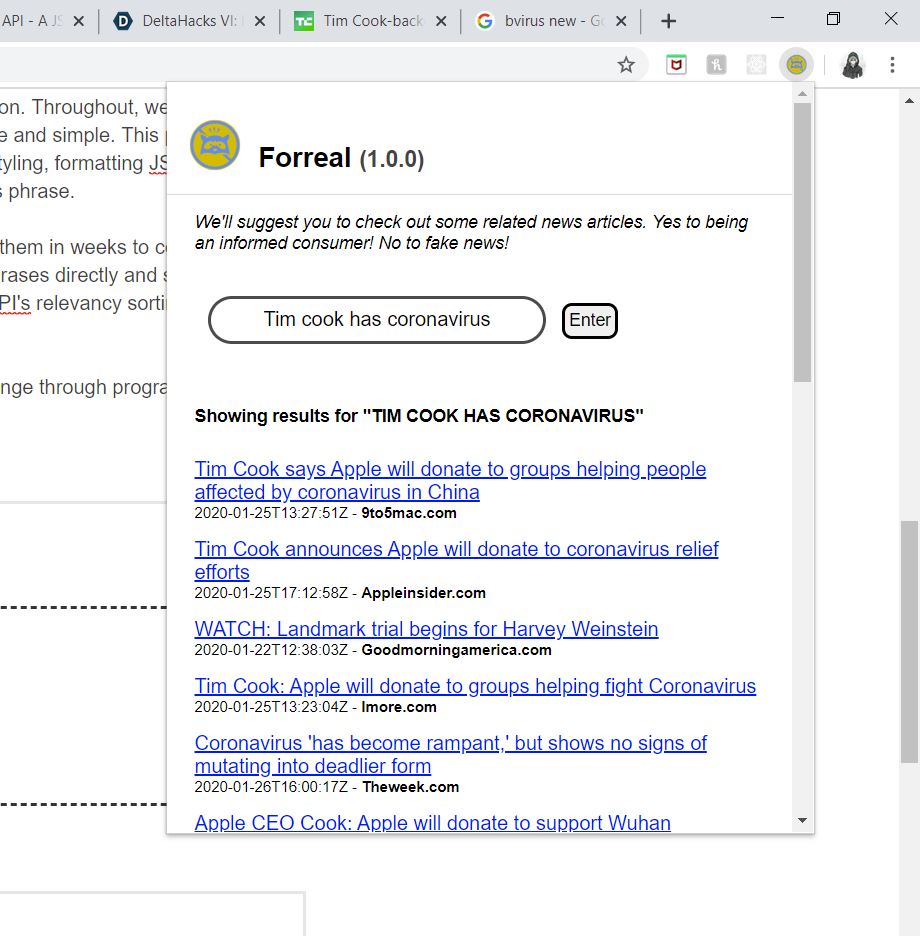The image size is (920, 936).
Task: Click the timestamp 2020-01-25T13:27:51Z
Action: [x=271, y=513]
